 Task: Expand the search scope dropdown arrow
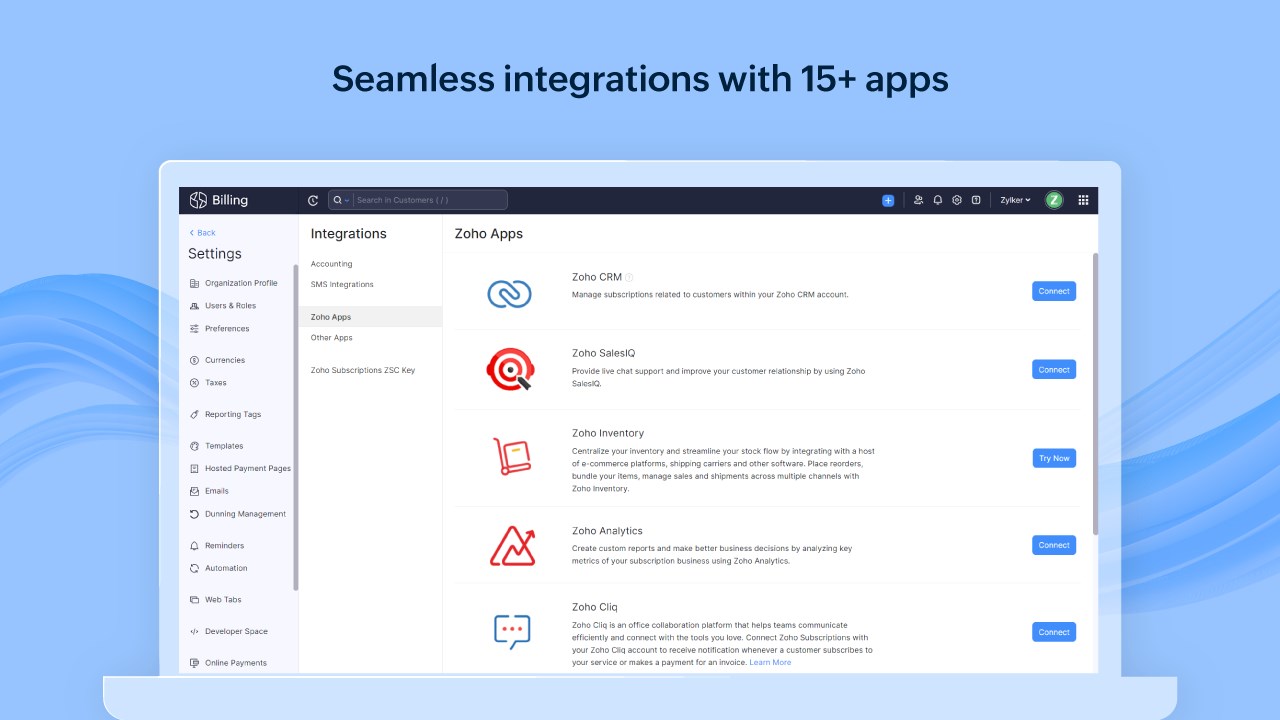pyautogui.click(x=347, y=200)
